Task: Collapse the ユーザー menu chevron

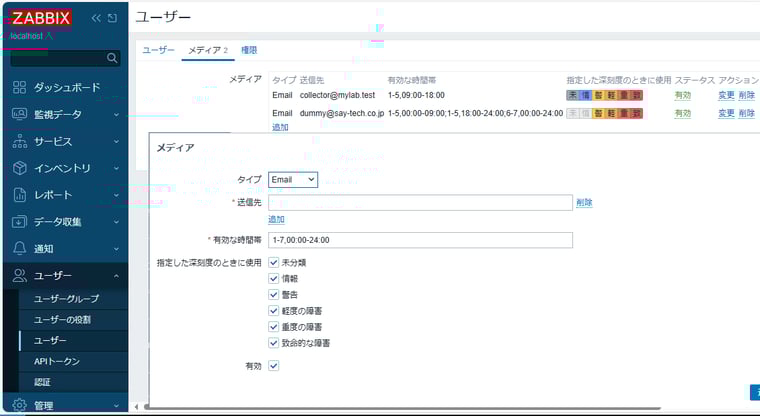Action: (116, 276)
